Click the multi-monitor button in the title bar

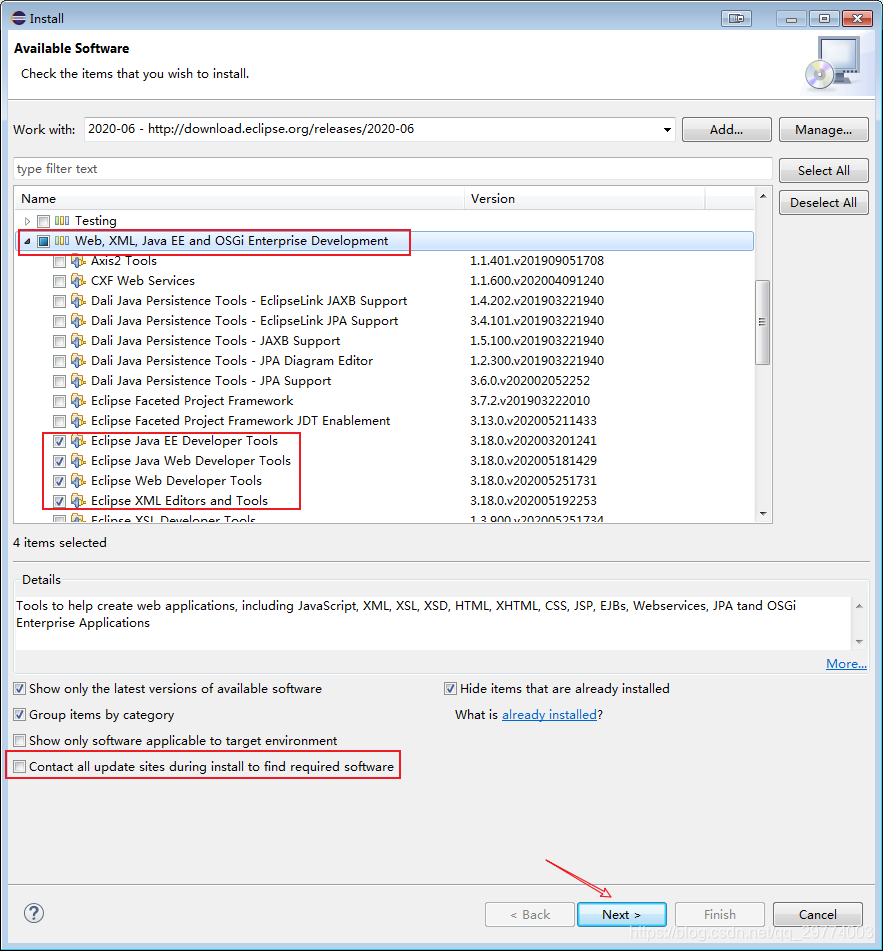736,19
